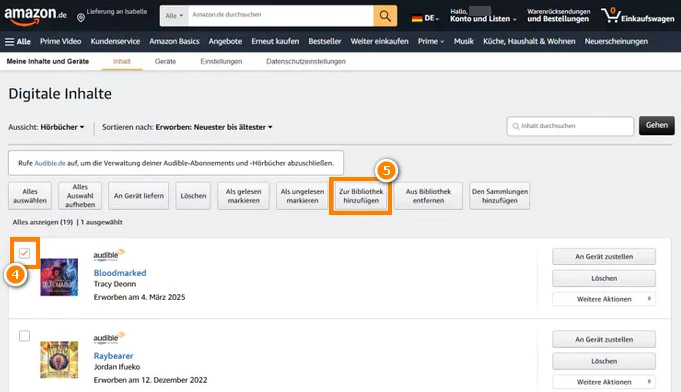Switch to the Inhalt tab

coord(122,61)
